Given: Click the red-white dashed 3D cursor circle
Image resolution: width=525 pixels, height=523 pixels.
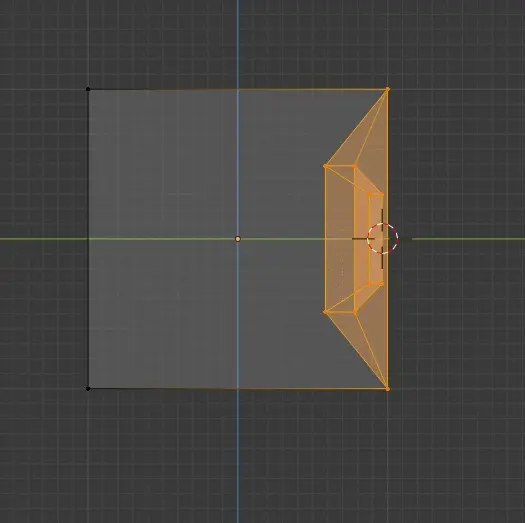Looking at the screenshot, I should pos(382,238).
